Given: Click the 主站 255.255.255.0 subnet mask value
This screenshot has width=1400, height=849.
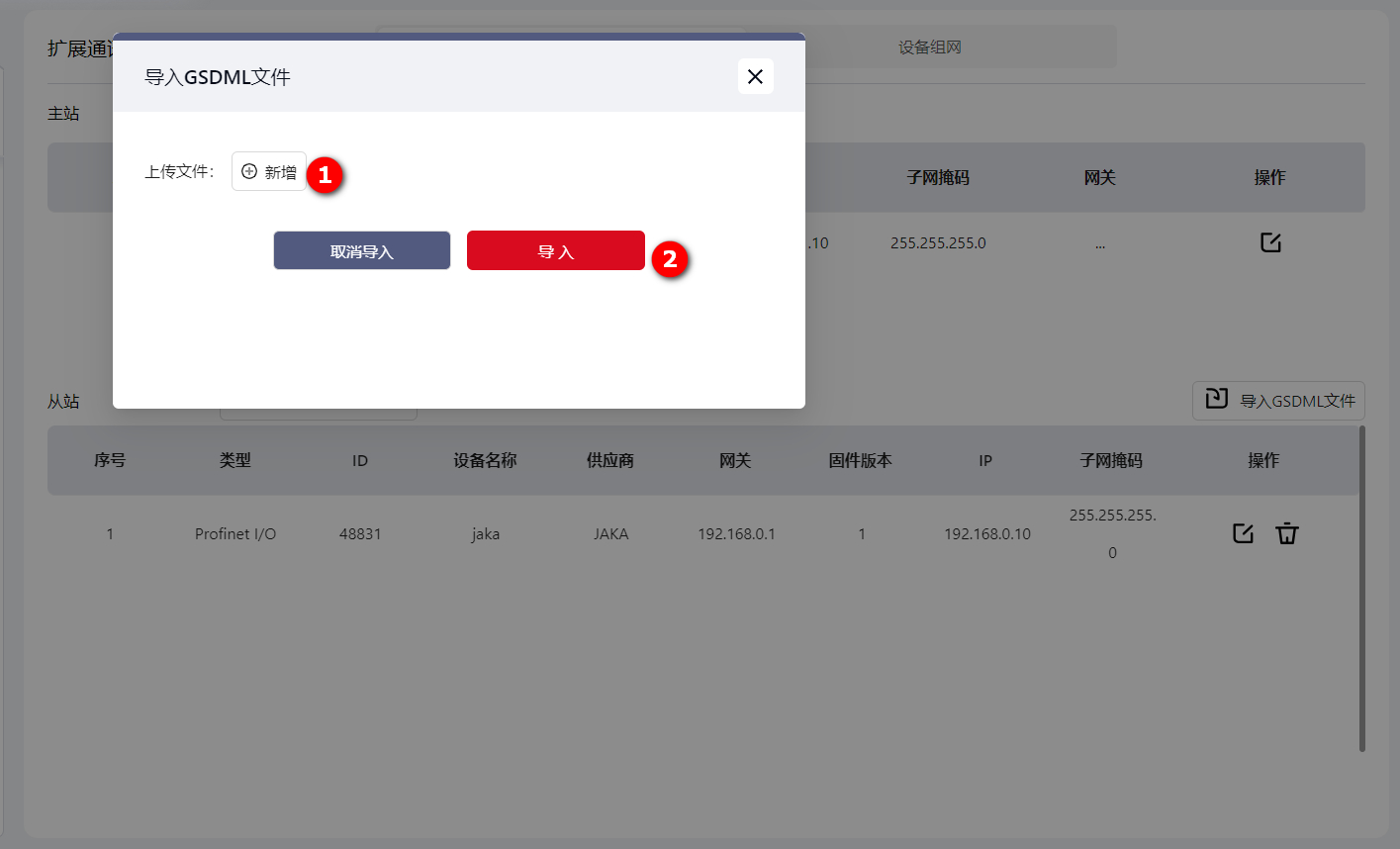Looking at the screenshot, I should coord(938,243).
